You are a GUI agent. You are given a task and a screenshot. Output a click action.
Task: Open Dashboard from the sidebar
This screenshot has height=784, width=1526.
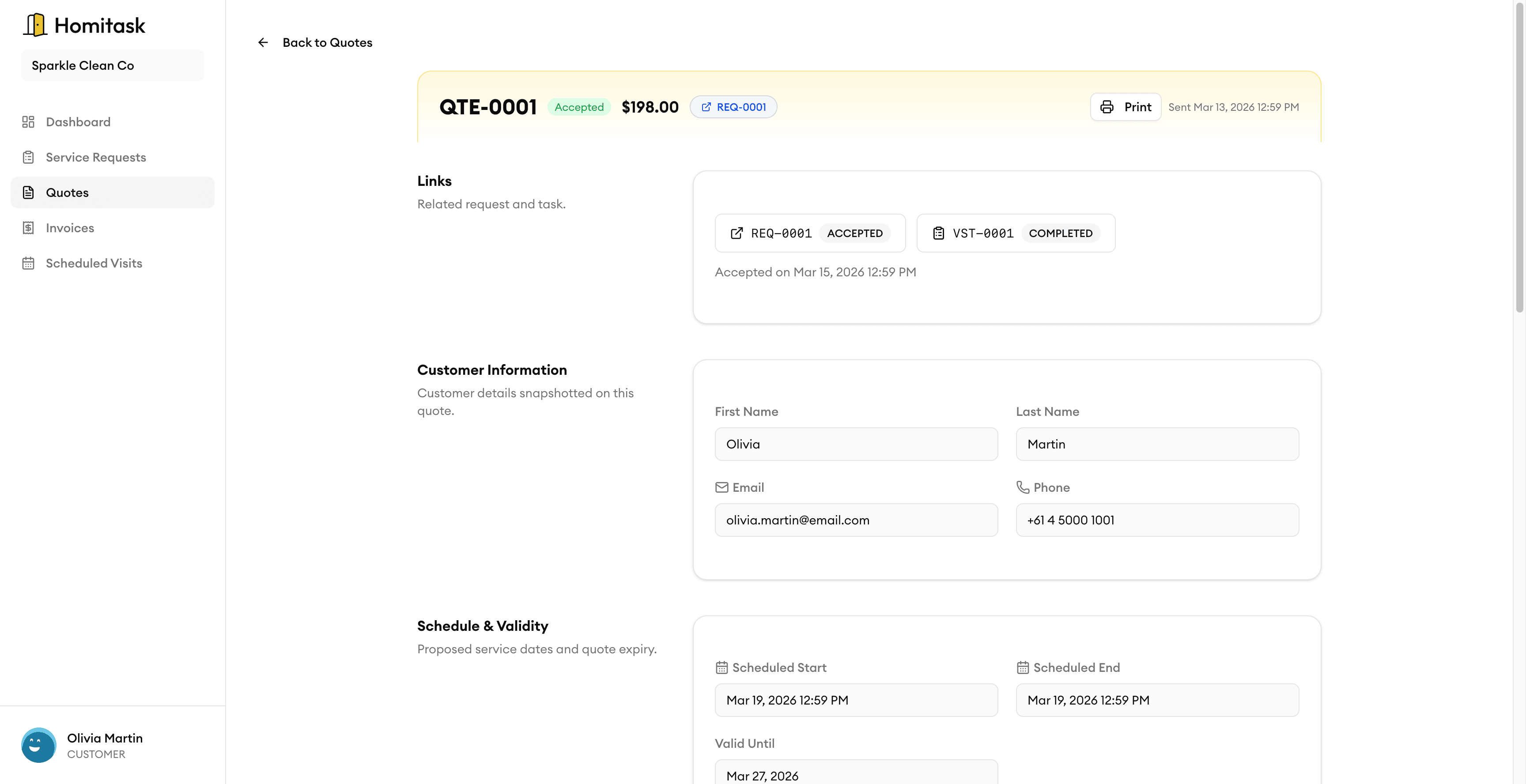coord(78,121)
